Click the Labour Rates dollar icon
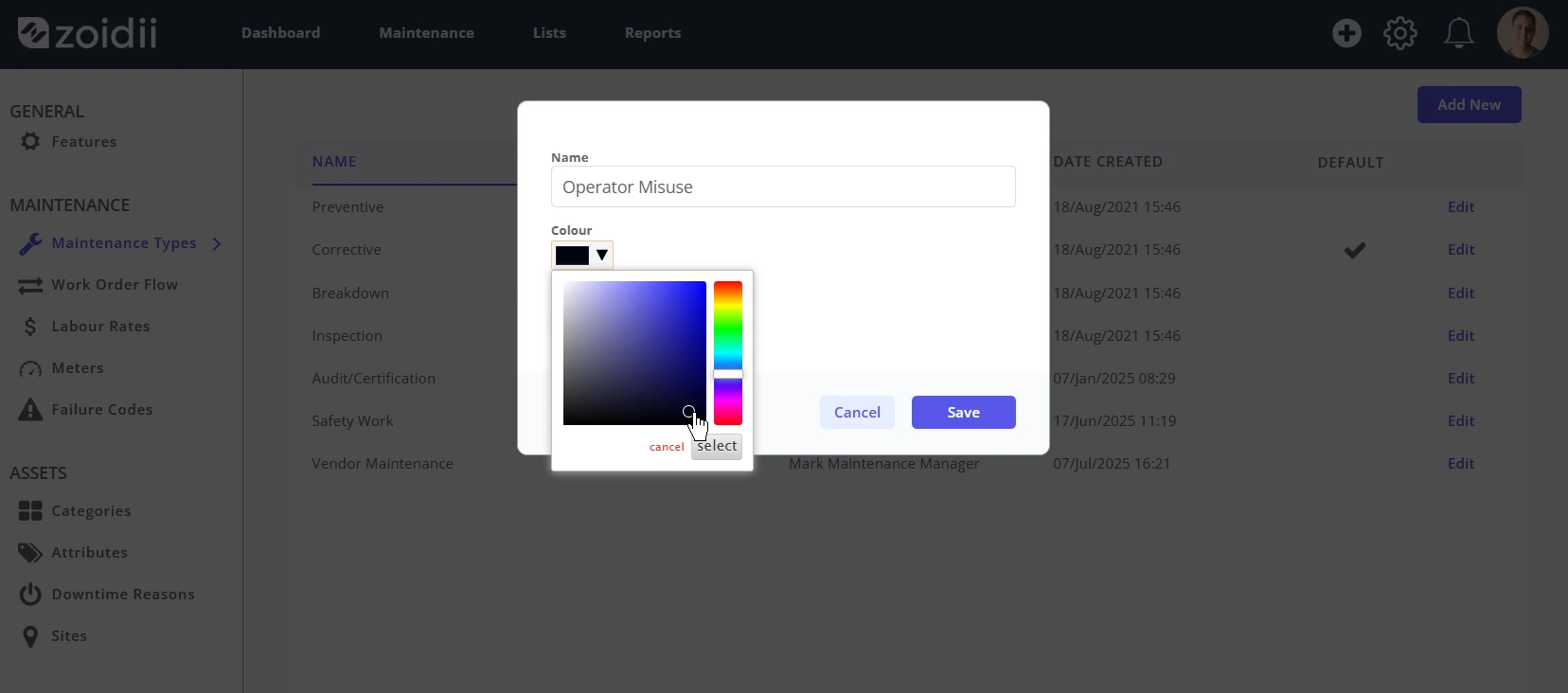The width and height of the screenshot is (1568, 693). click(30, 326)
